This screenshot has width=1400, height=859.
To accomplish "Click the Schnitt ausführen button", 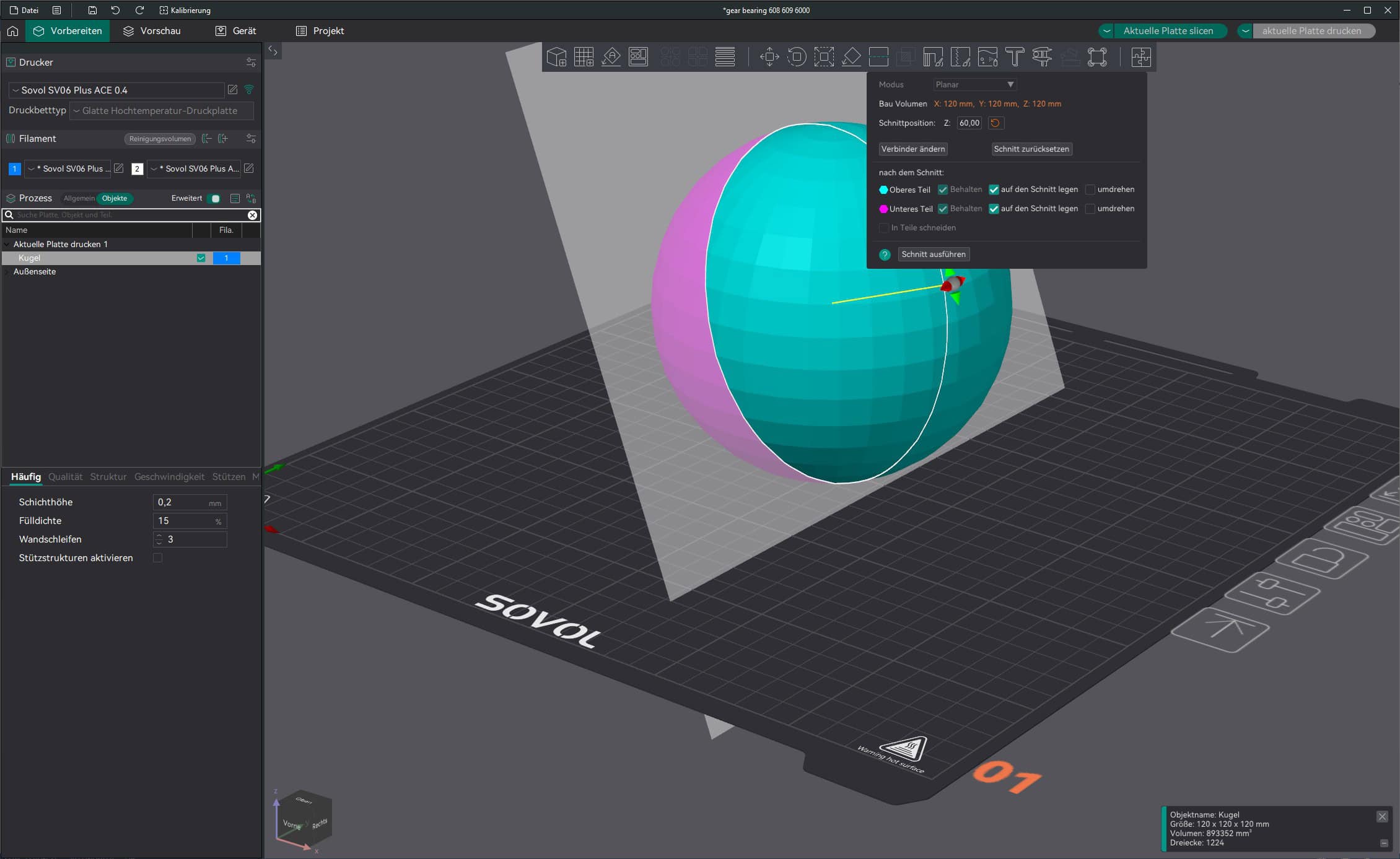I will coord(933,254).
